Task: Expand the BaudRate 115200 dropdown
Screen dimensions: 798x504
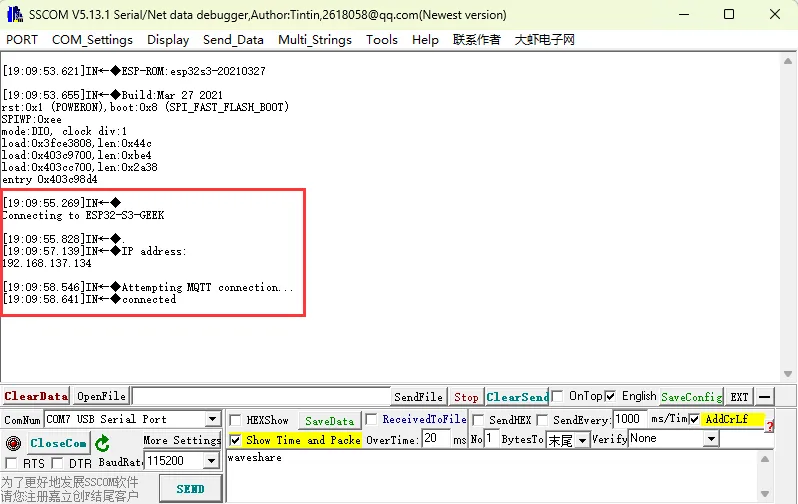Action: 211,461
